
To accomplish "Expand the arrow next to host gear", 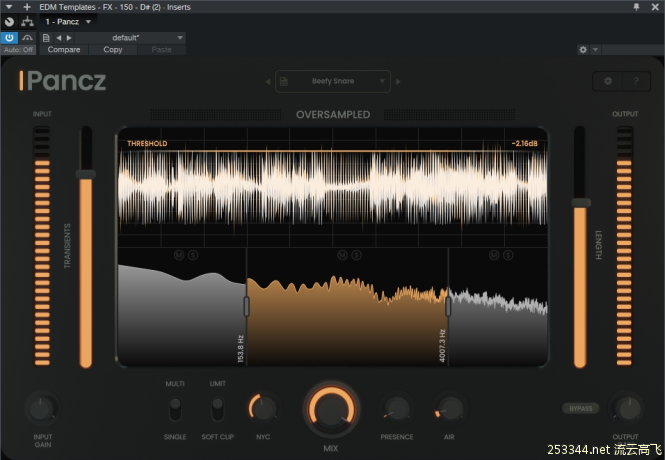I will [595, 50].
